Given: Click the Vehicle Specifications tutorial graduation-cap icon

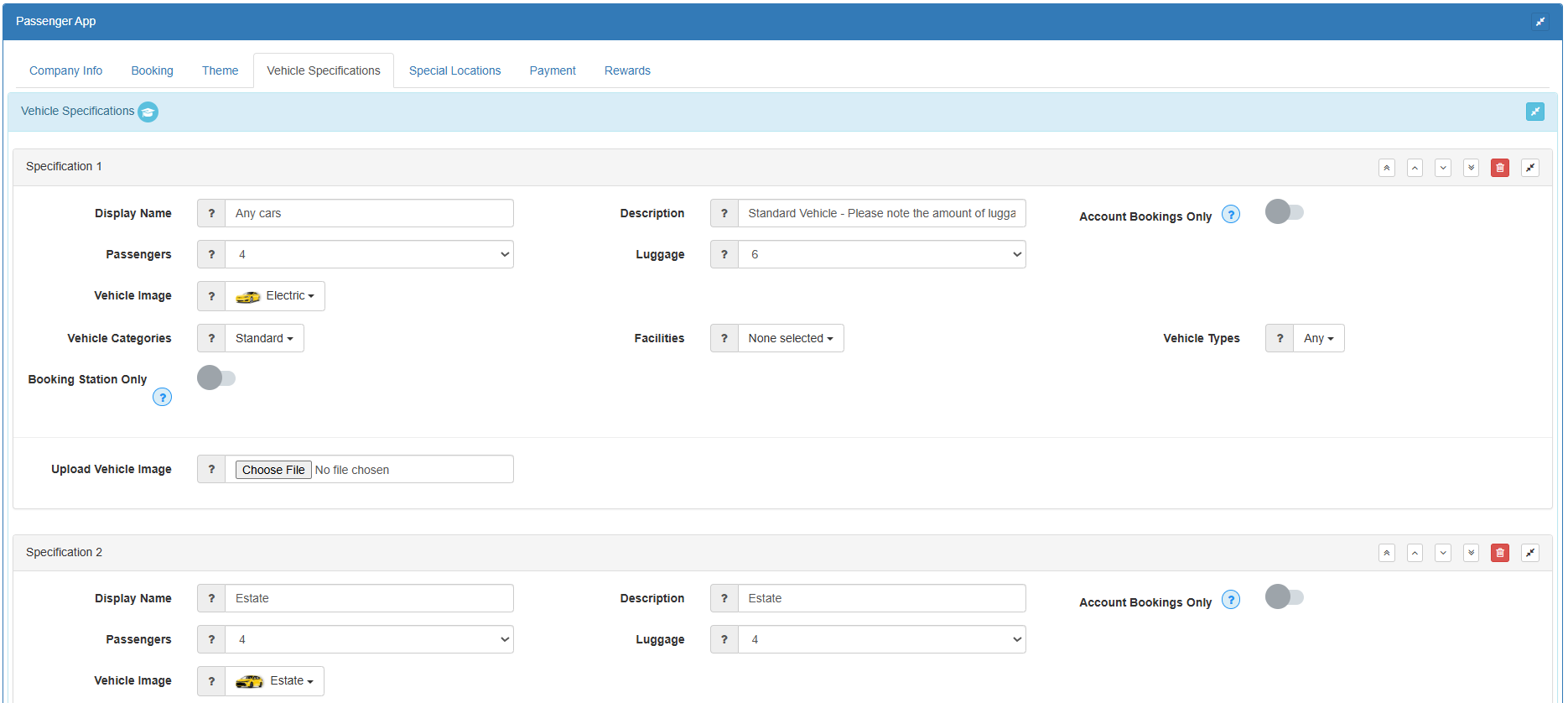Looking at the screenshot, I should 148,112.
